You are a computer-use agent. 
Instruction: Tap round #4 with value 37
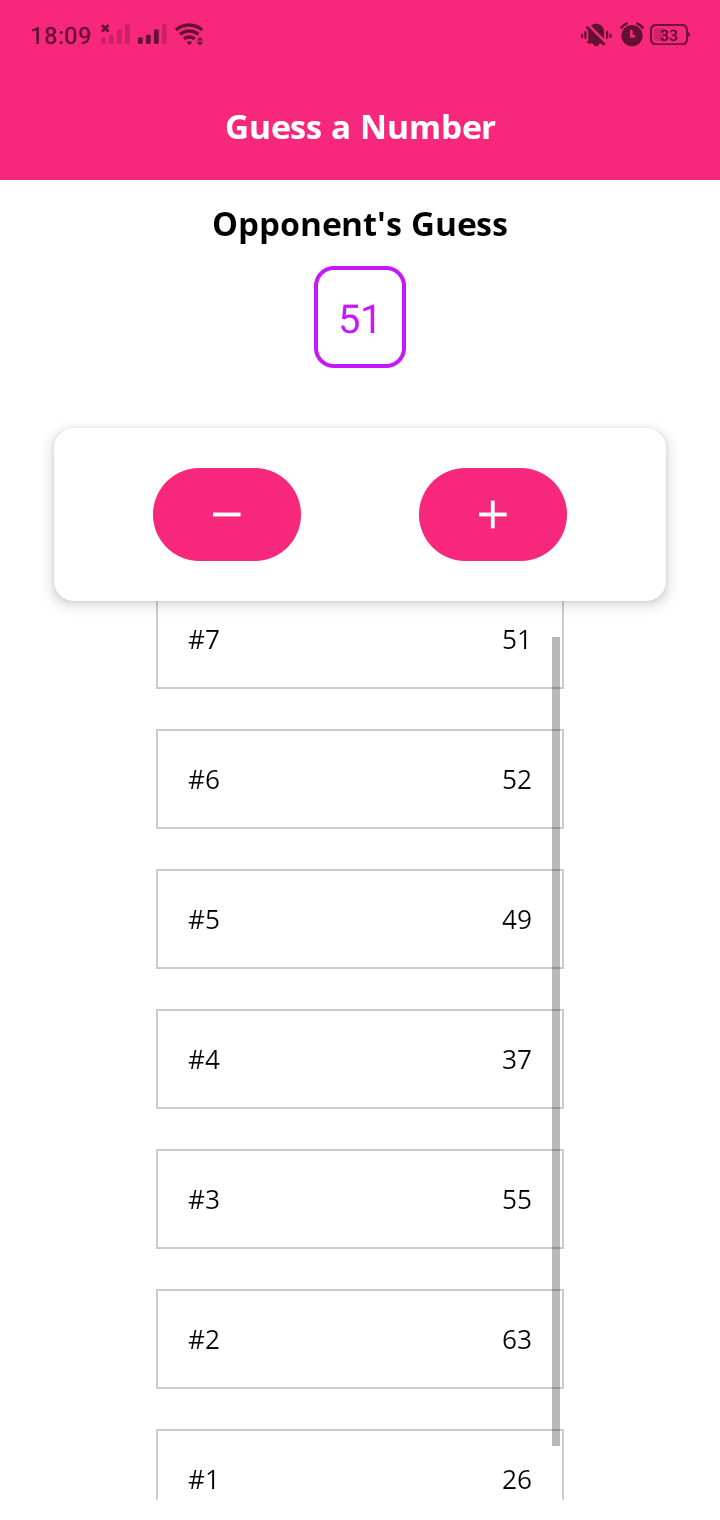click(x=360, y=1059)
